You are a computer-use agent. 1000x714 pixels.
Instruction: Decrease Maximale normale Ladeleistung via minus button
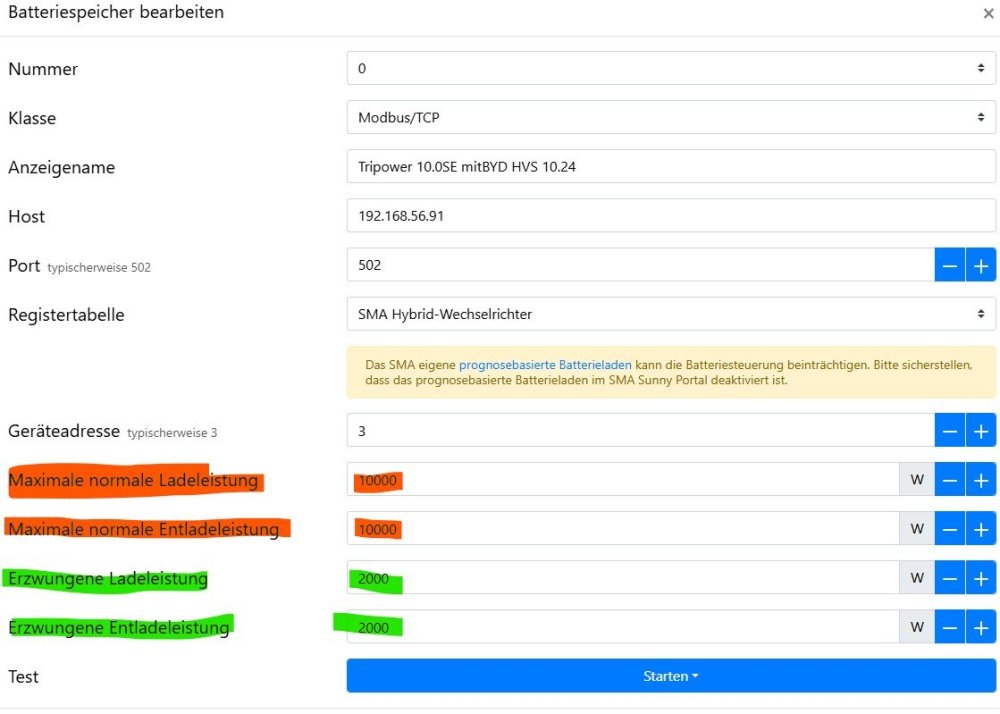pos(950,479)
